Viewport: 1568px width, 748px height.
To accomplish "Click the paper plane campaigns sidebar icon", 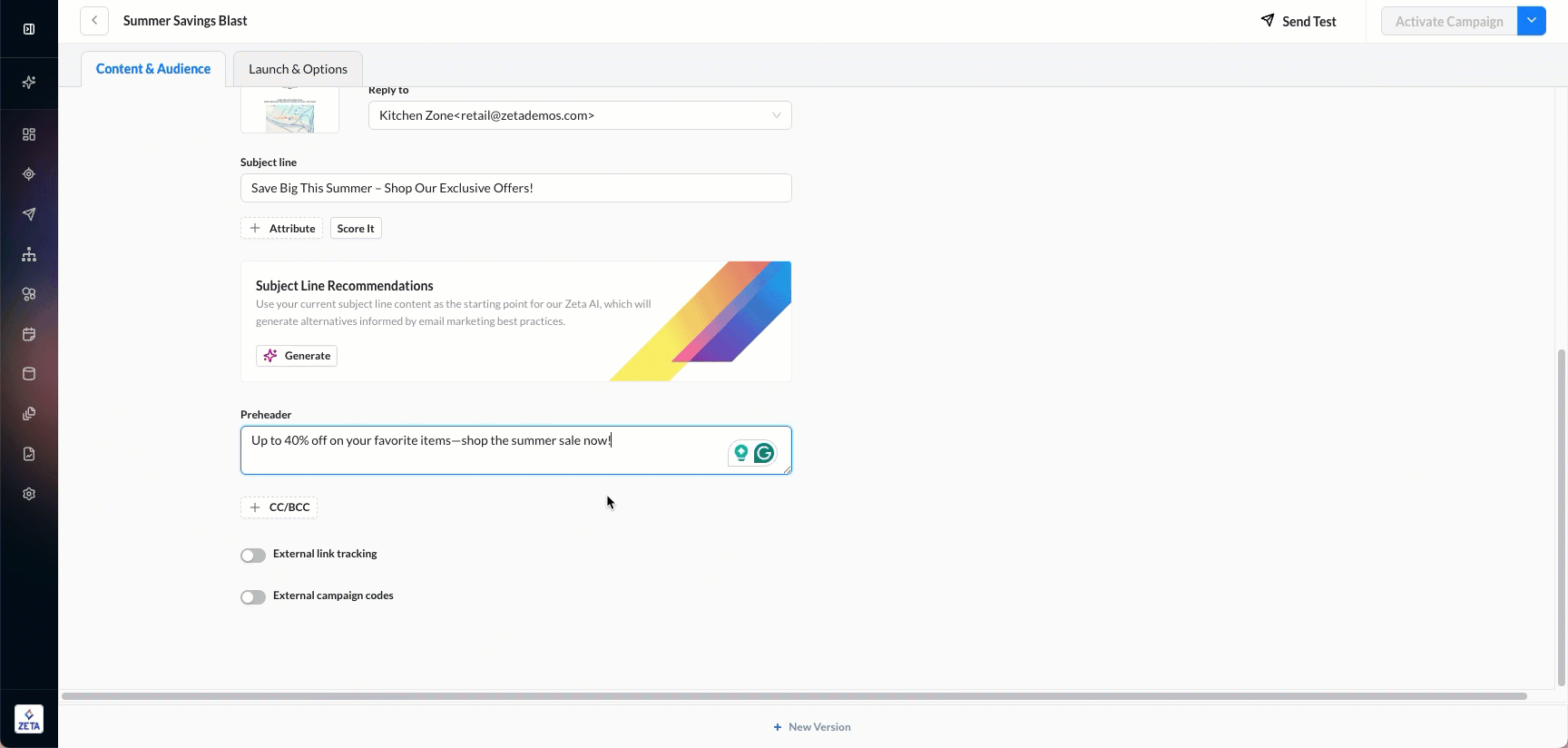I will [x=29, y=214].
